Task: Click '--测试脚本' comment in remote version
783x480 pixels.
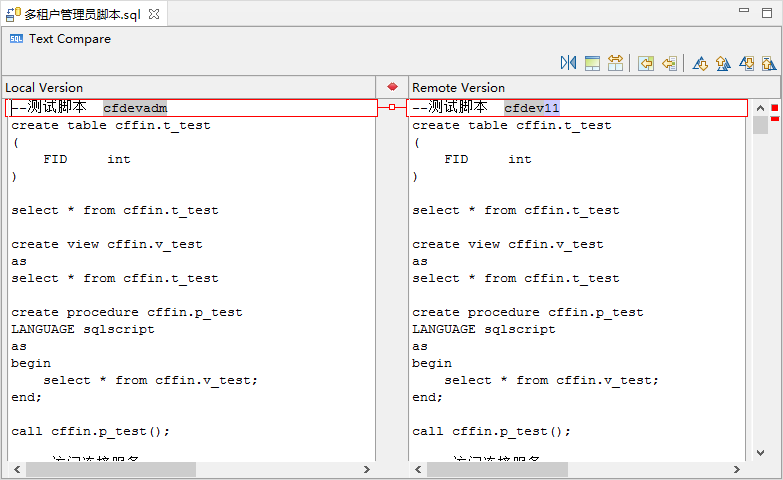Action: [450, 107]
